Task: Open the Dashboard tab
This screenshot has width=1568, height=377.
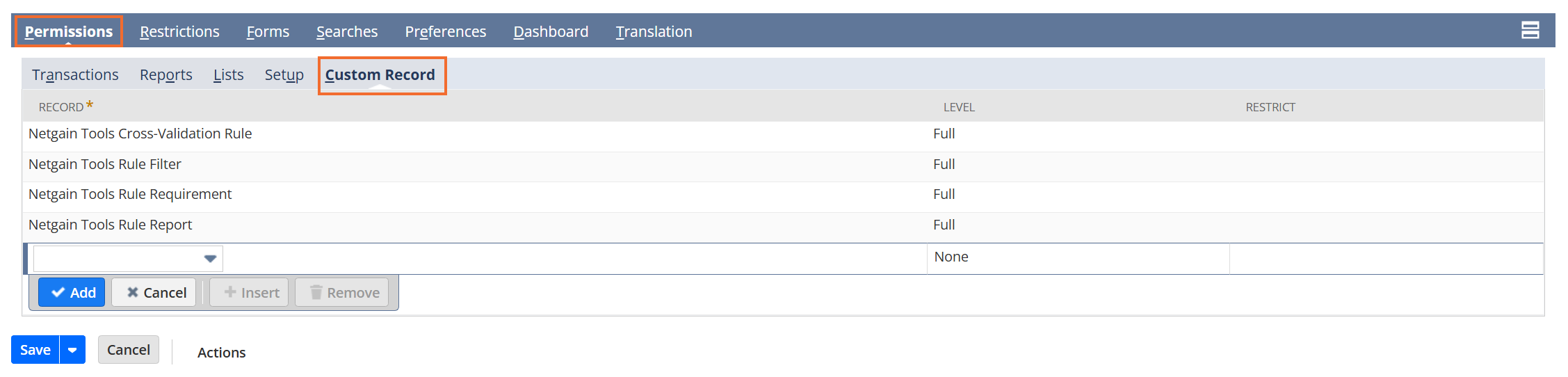Action: point(551,31)
